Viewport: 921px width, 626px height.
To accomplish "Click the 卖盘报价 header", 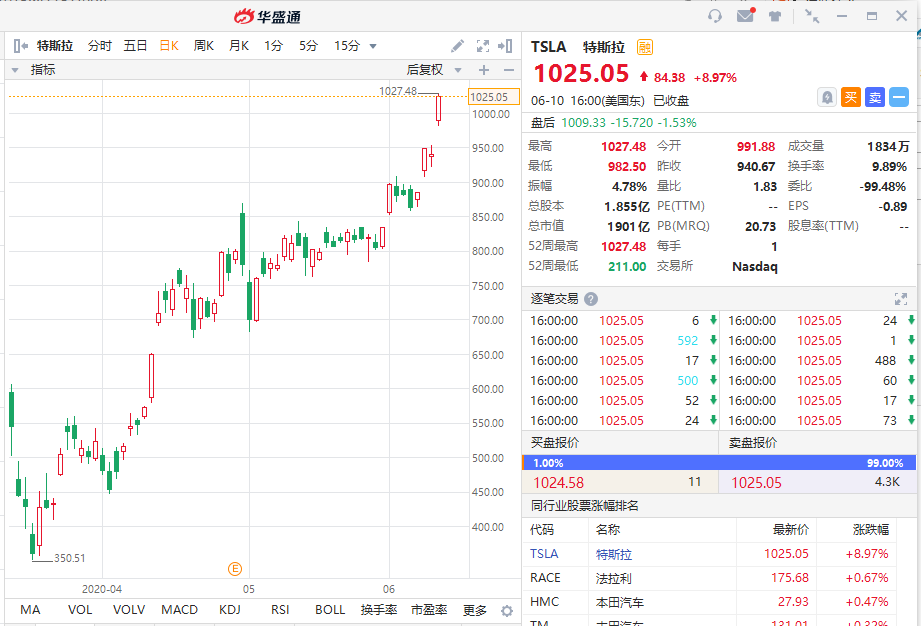I will coord(753,443).
